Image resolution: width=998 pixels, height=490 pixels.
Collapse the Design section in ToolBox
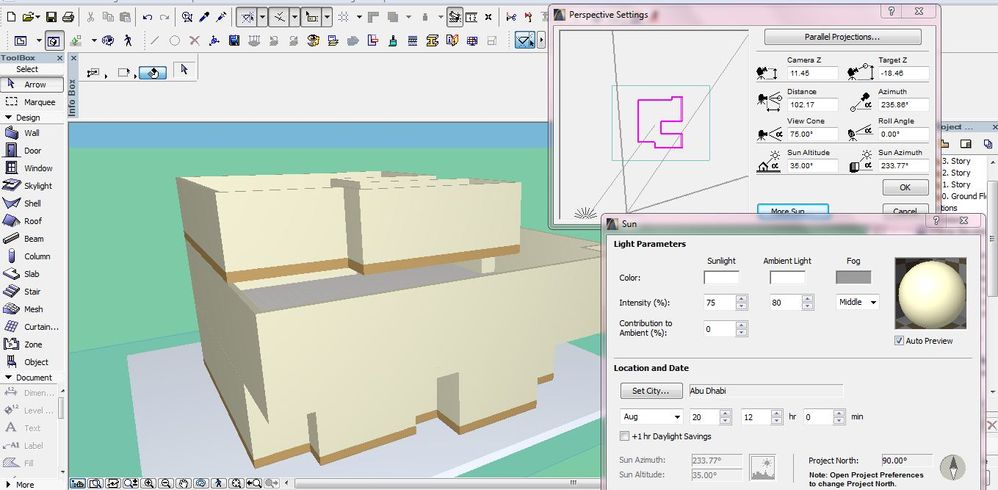(x=28, y=117)
